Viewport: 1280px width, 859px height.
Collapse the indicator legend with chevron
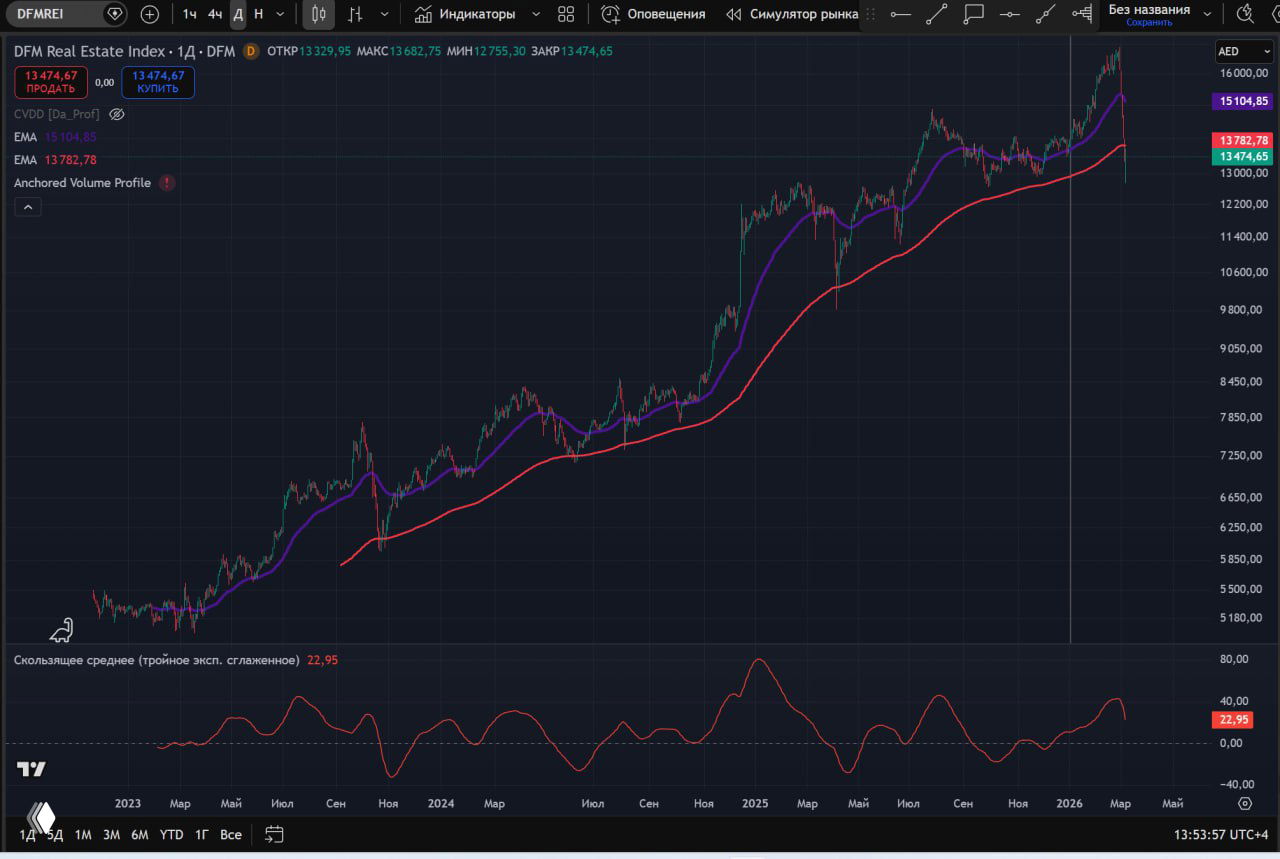28,207
